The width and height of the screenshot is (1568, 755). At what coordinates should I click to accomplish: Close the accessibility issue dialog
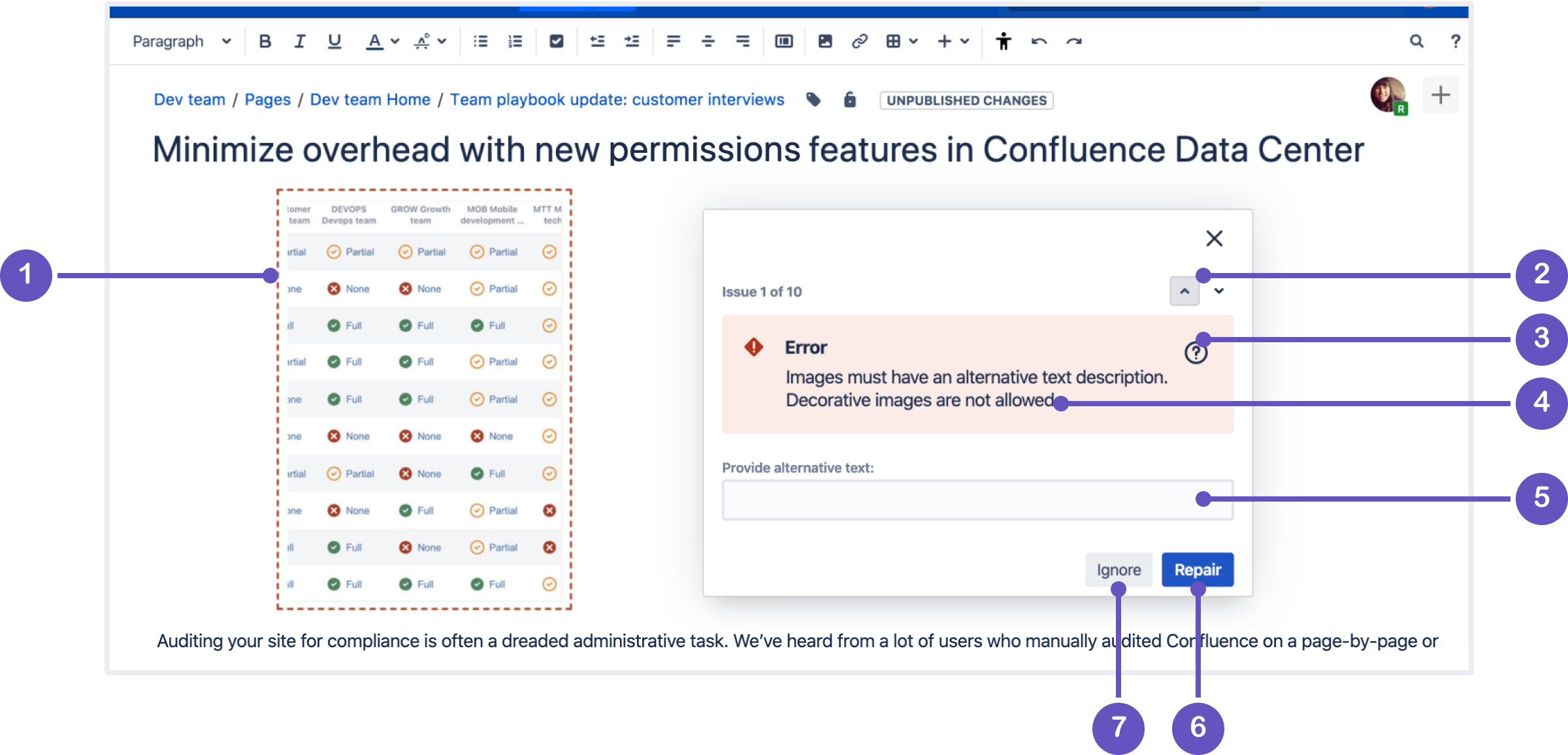[1214, 238]
